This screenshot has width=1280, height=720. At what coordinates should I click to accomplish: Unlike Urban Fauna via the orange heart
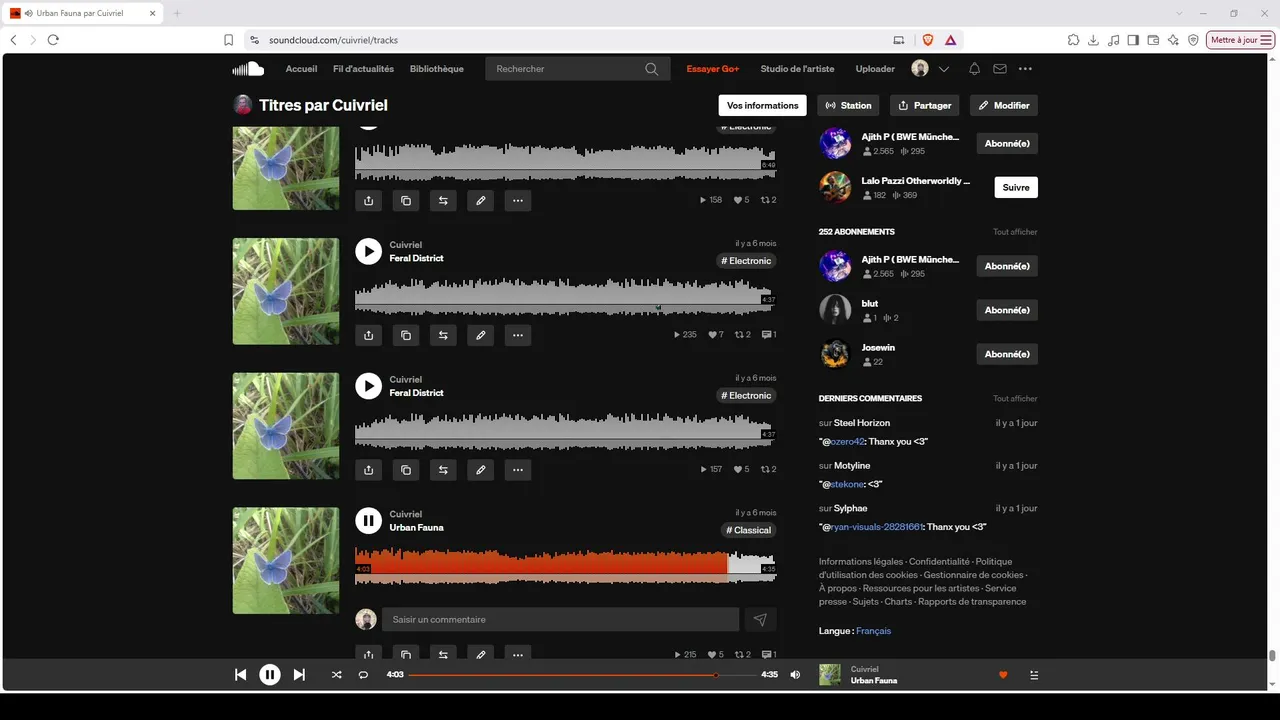[1003, 675]
